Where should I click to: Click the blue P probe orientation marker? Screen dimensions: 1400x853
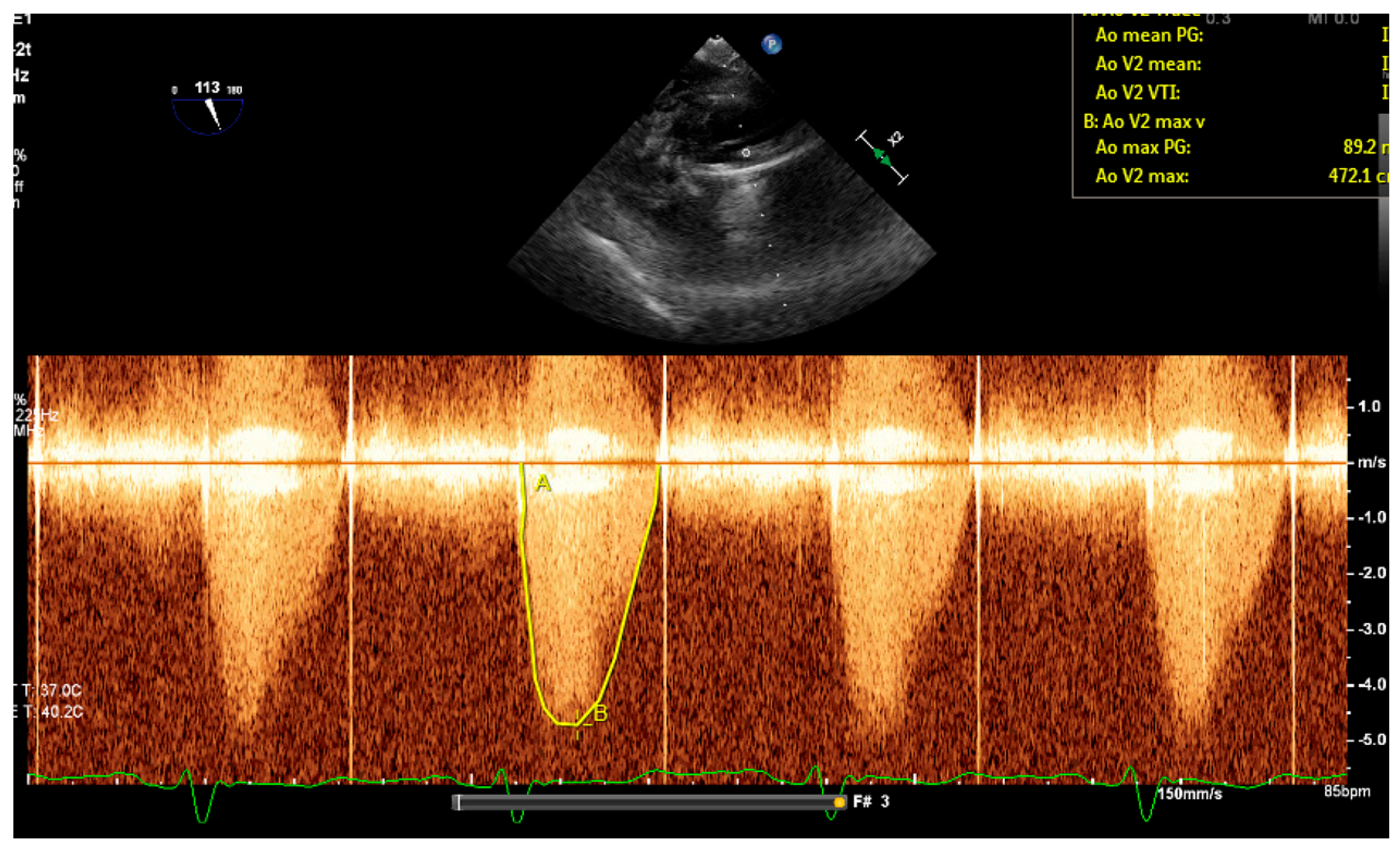pyautogui.click(x=771, y=44)
